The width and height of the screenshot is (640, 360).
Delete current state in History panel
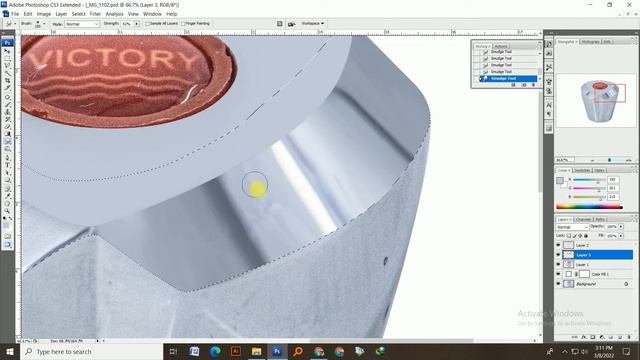[x=533, y=85]
